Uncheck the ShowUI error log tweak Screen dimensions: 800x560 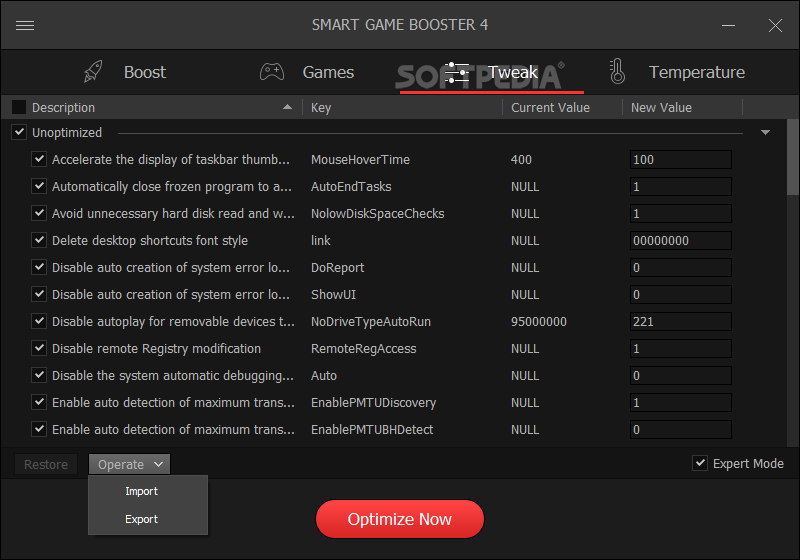click(39, 294)
